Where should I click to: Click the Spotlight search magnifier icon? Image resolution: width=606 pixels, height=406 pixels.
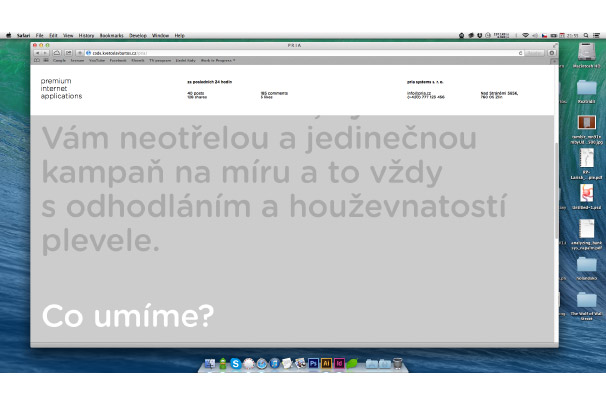click(x=586, y=35)
